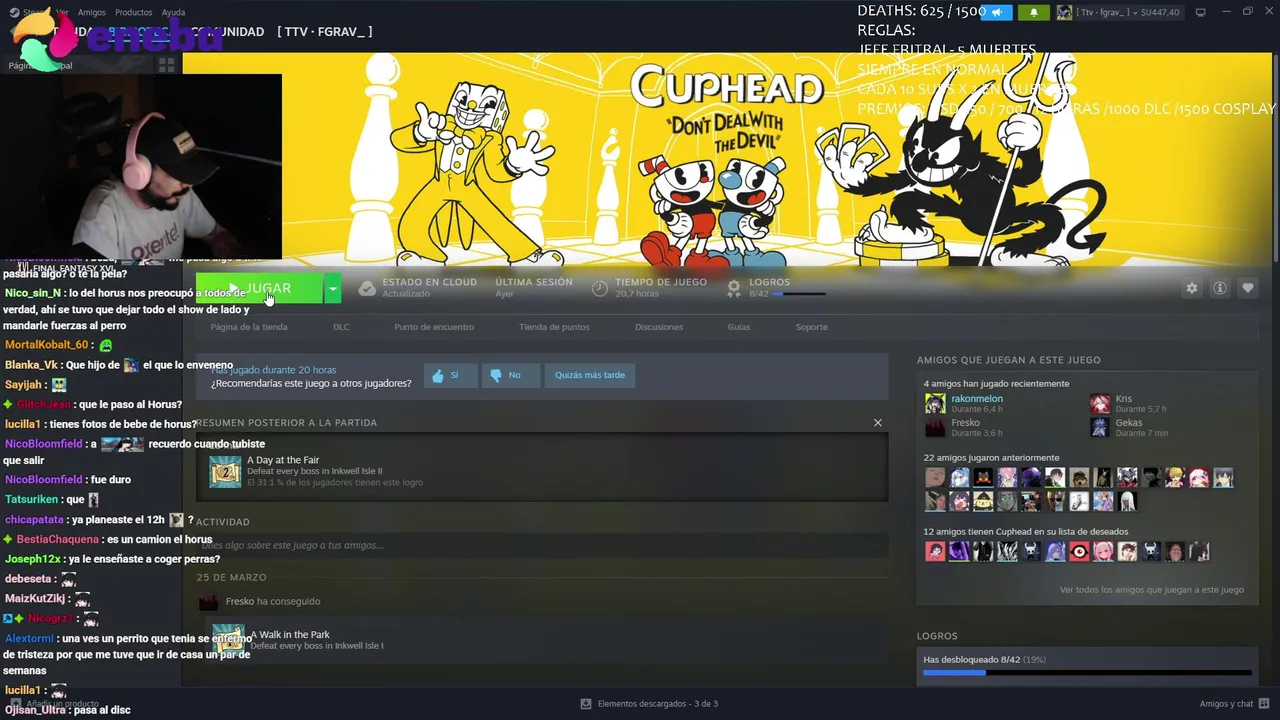Click Elementos descargados status text
Image resolution: width=1280 pixels, height=720 pixels.
tap(658, 704)
